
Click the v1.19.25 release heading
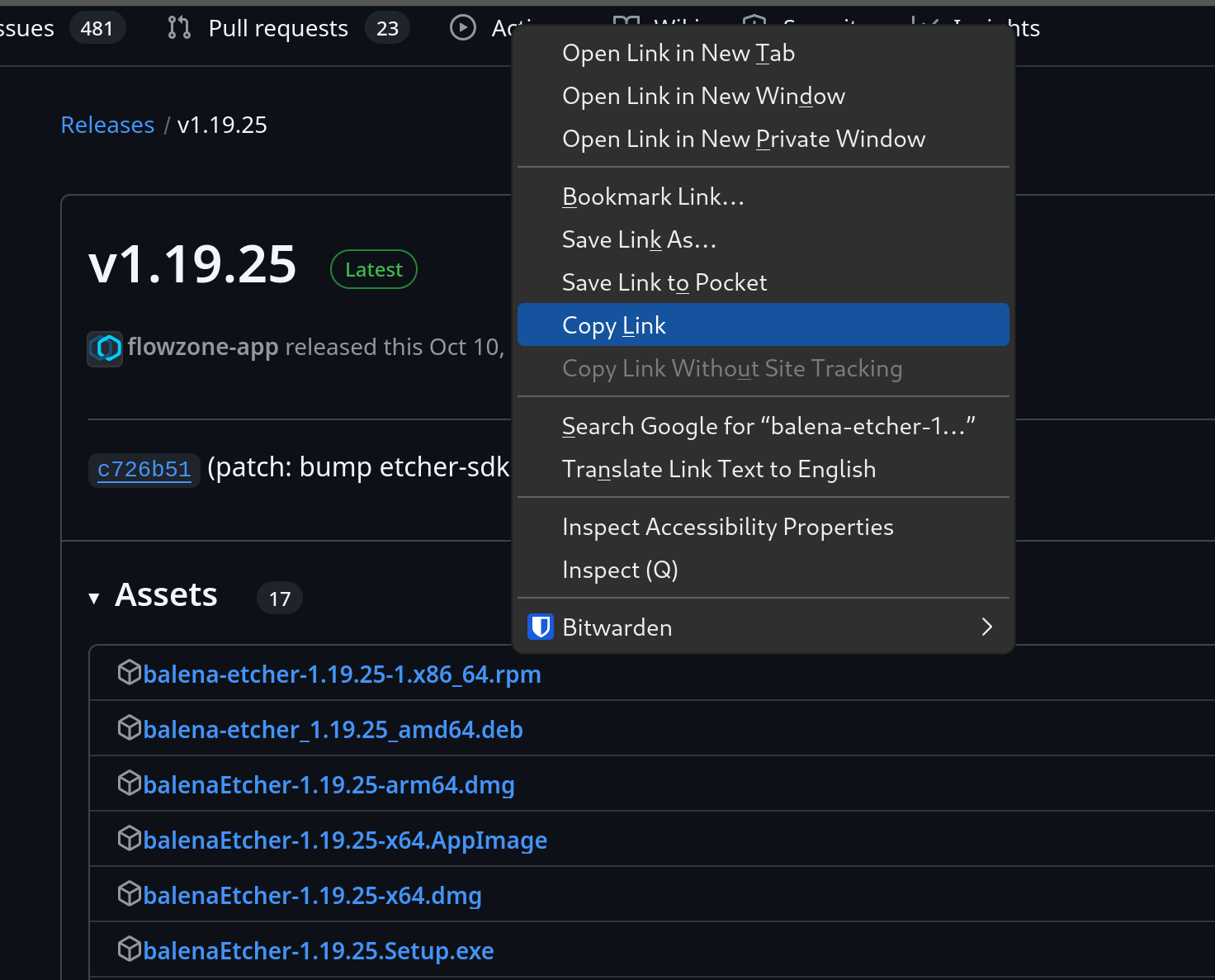[x=192, y=265]
